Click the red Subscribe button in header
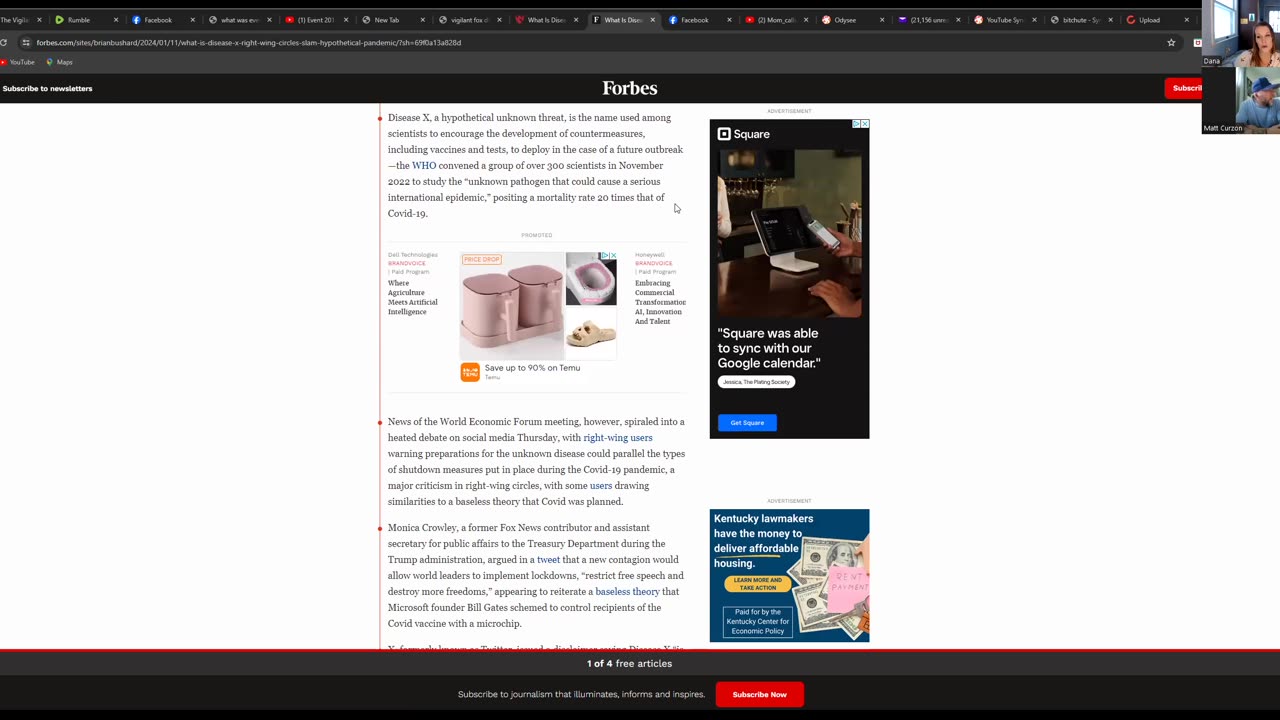 [x=1184, y=88]
